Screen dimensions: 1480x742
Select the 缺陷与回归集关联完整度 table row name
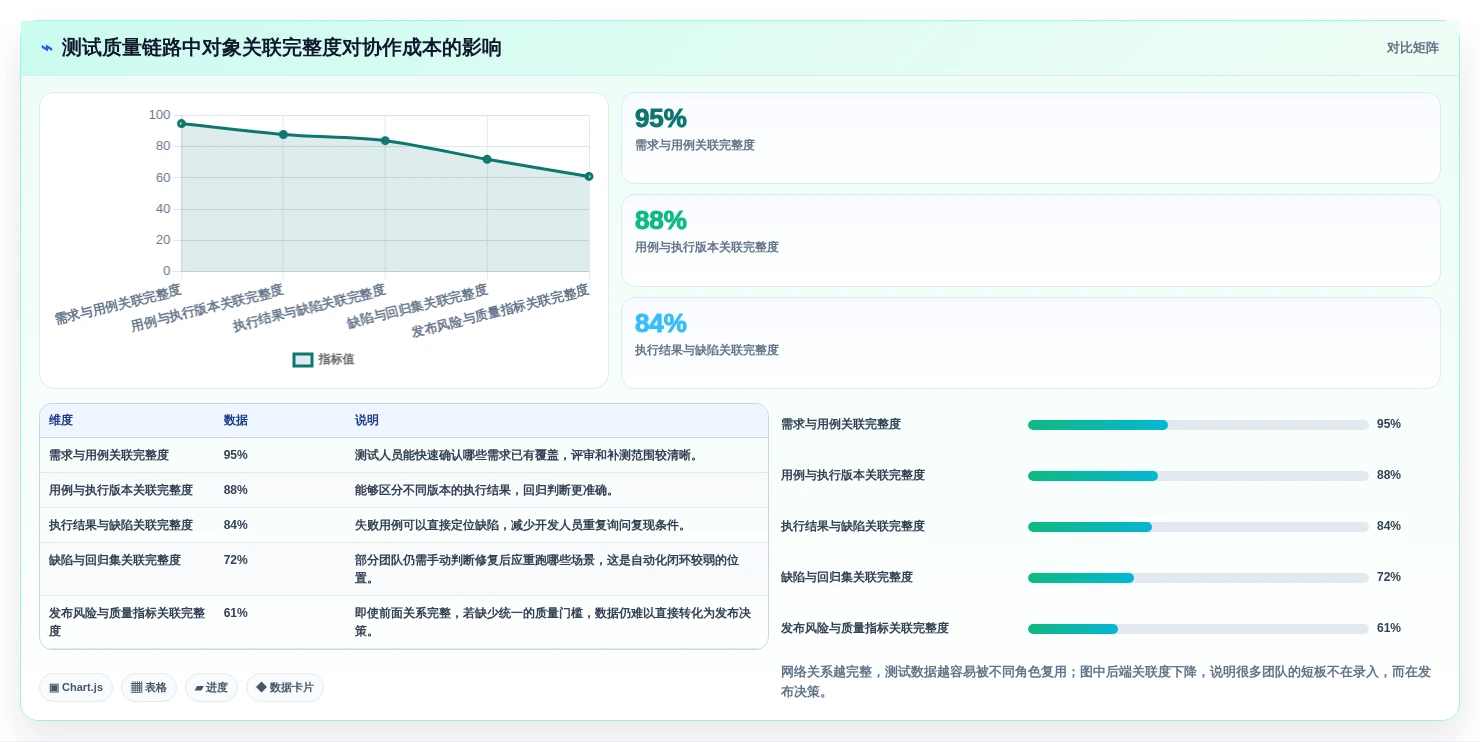(x=115, y=560)
